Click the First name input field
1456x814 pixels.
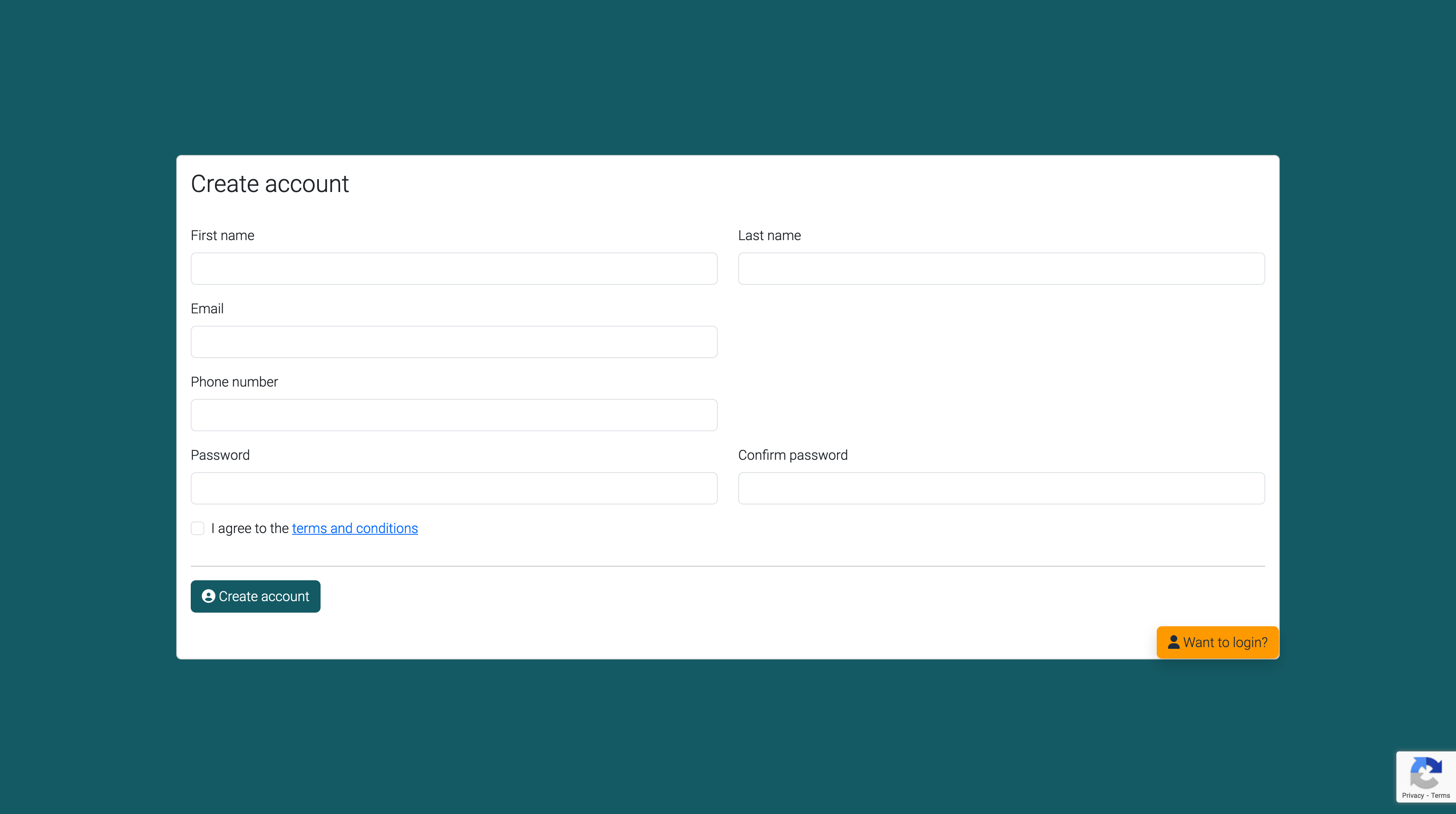click(454, 268)
